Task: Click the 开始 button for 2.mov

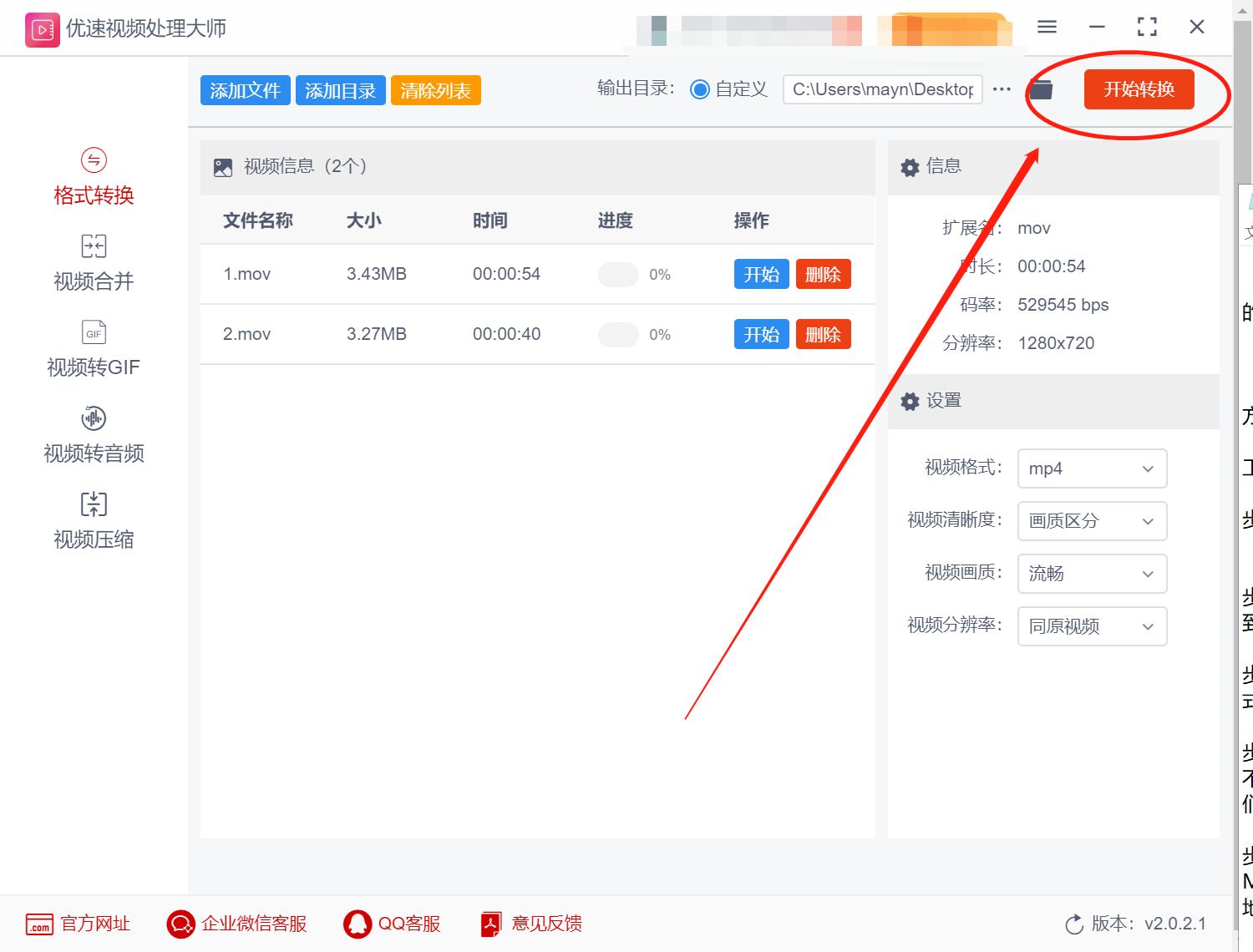Action: [x=761, y=334]
